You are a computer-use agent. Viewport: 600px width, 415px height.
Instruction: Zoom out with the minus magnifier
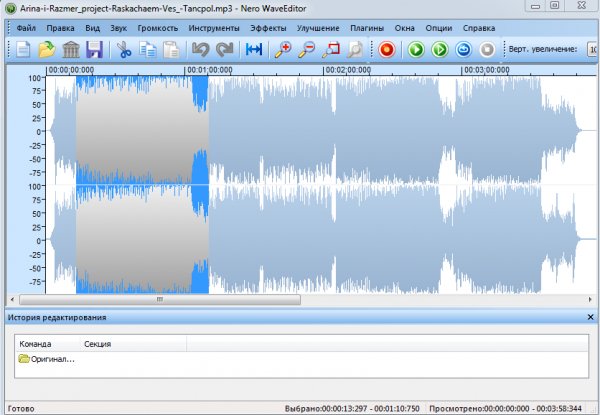click(x=307, y=50)
